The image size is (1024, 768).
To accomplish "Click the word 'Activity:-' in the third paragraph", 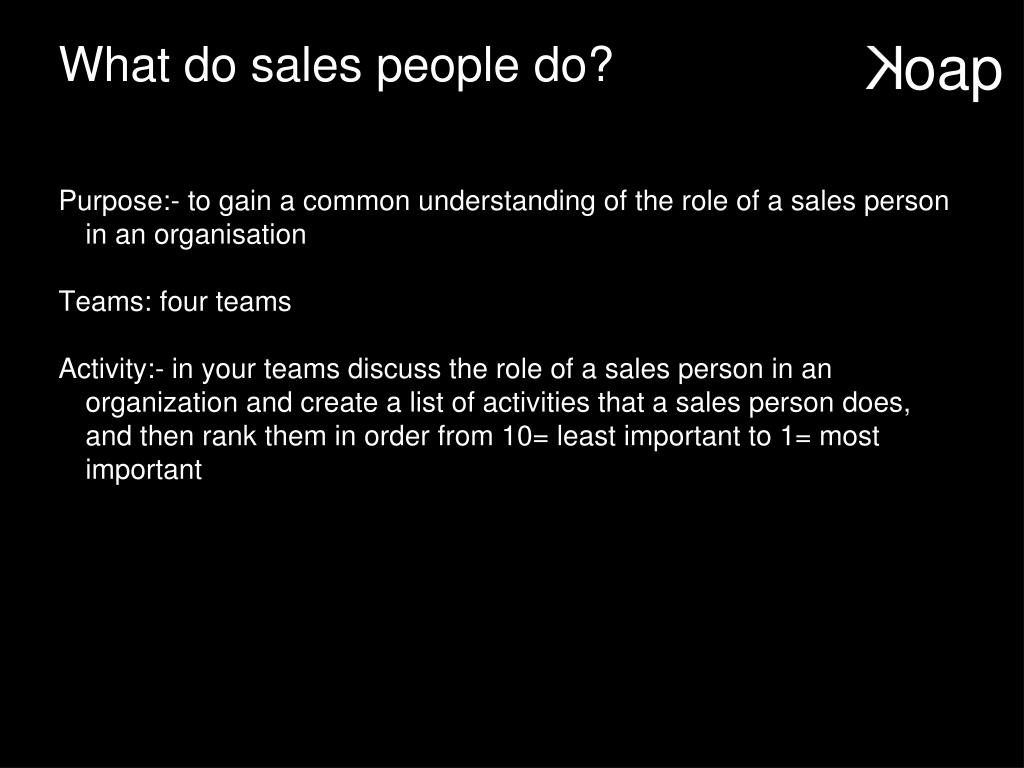I will (111, 371).
